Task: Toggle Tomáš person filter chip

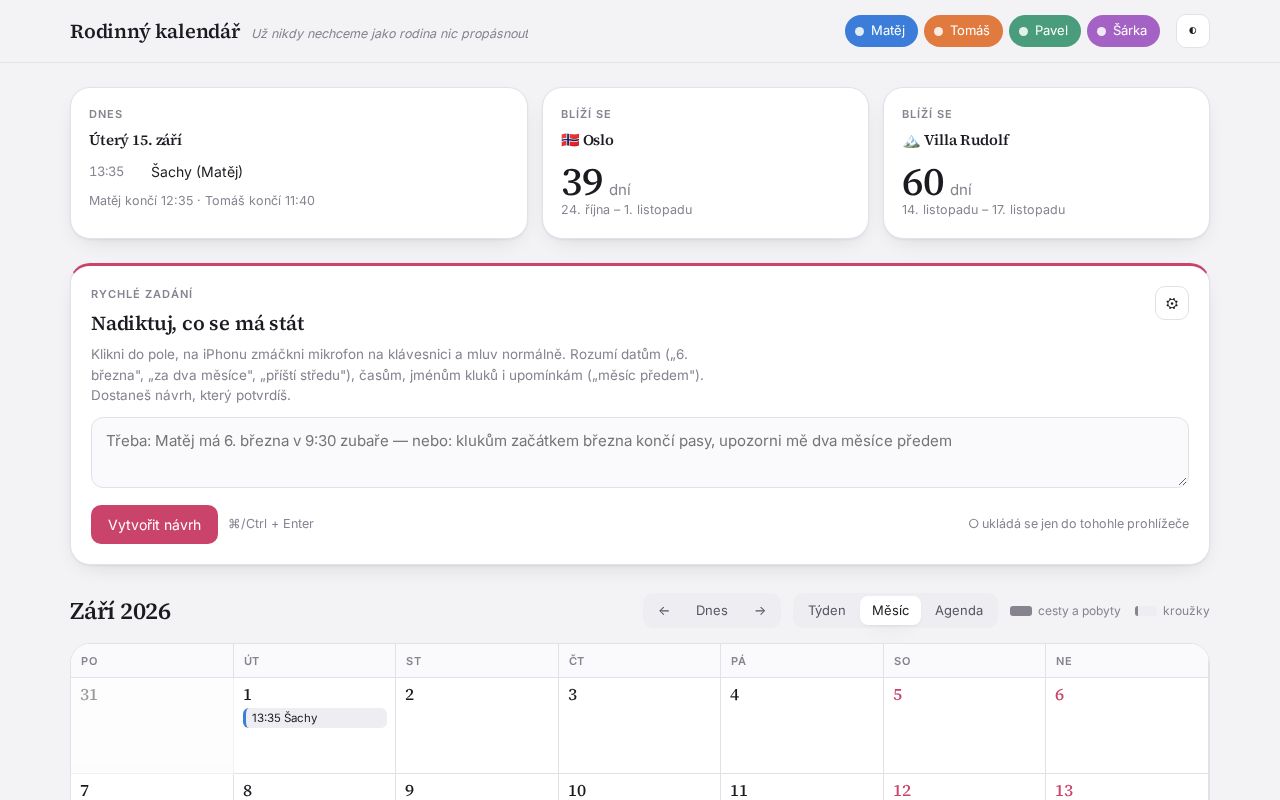Action: pyautogui.click(x=963, y=31)
